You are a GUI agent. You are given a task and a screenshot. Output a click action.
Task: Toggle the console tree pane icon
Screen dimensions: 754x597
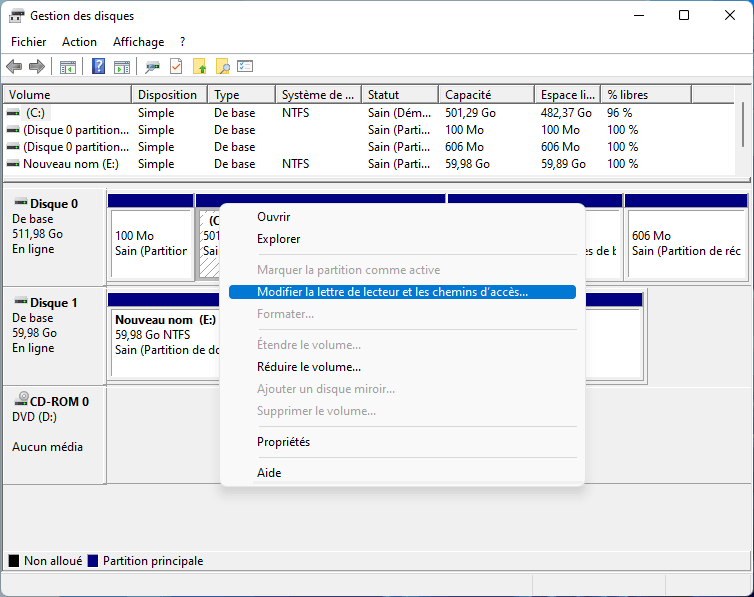tap(68, 67)
